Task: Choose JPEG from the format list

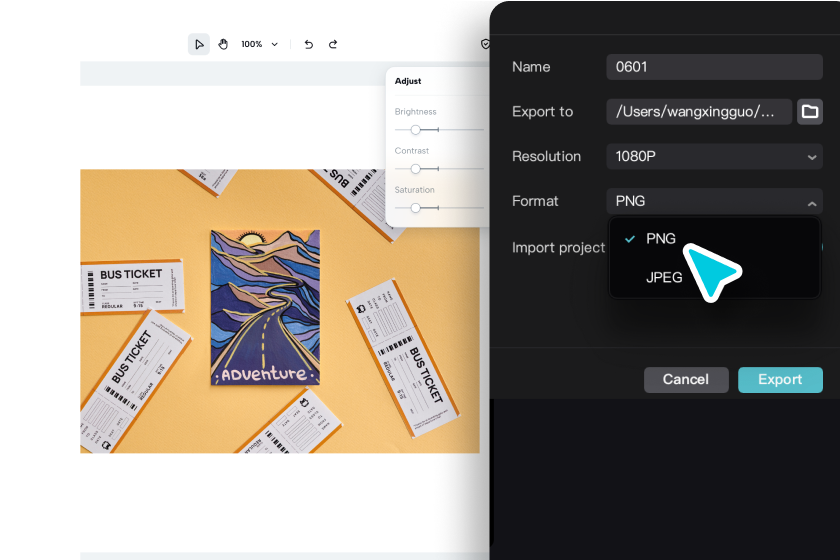Action: pos(714,277)
